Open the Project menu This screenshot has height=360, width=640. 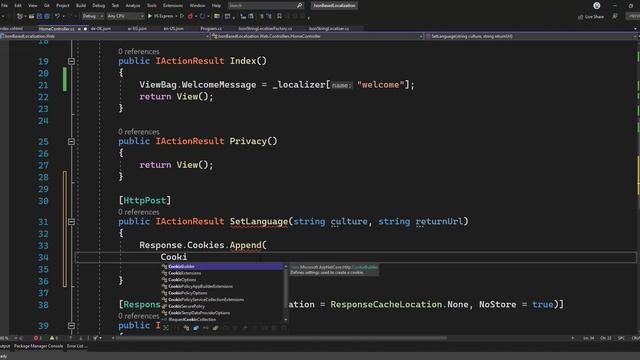point(62,6)
